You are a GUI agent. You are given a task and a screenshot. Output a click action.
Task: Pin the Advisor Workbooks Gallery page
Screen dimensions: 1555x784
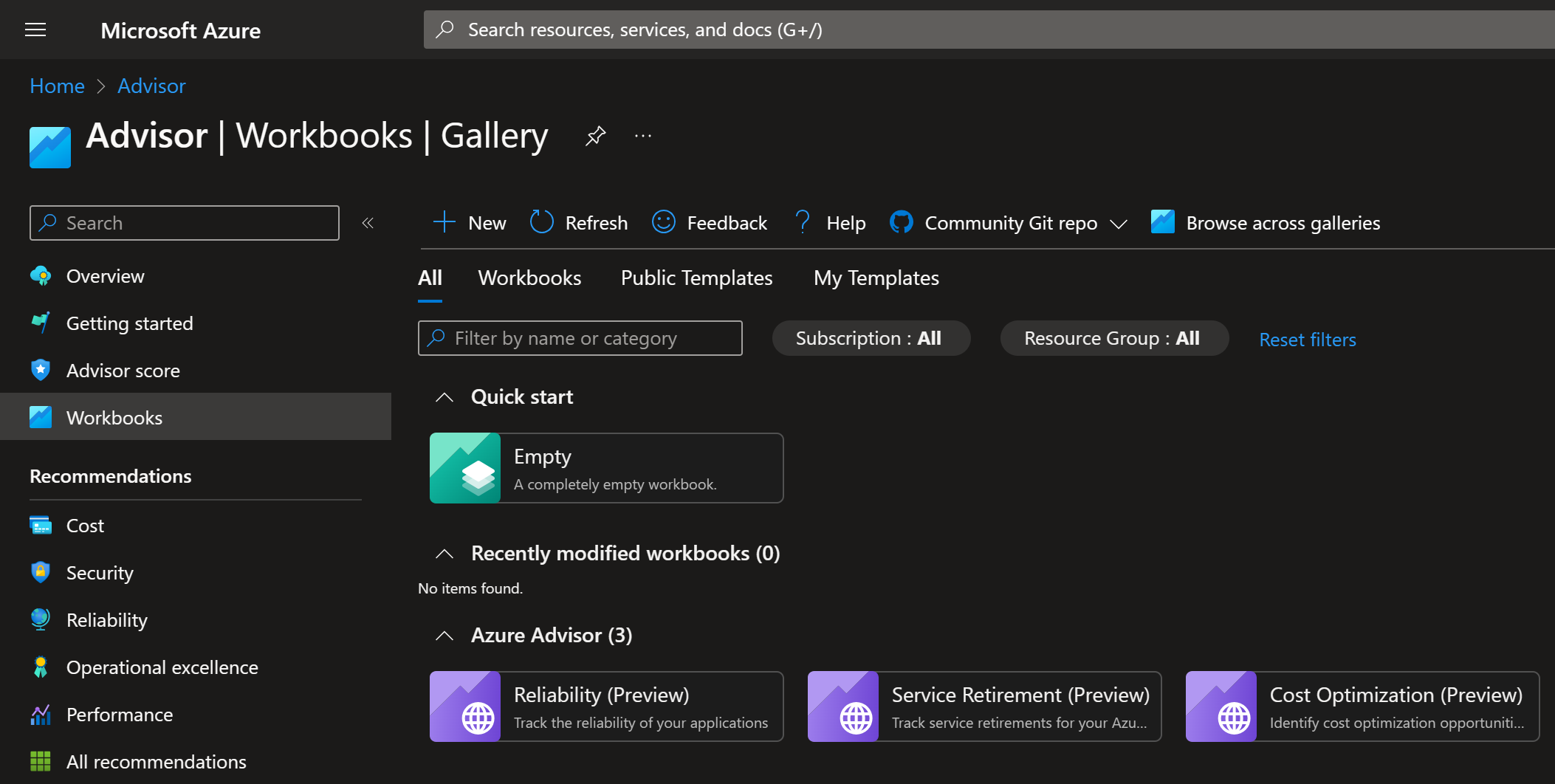[x=595, y=136]
